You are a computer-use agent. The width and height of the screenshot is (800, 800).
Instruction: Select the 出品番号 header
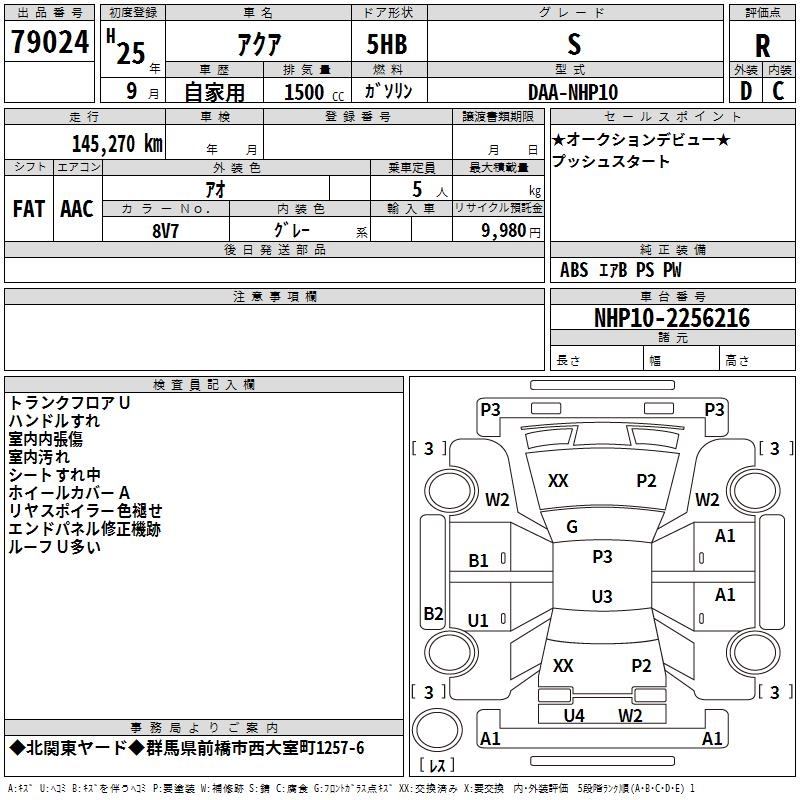[49, 13]
